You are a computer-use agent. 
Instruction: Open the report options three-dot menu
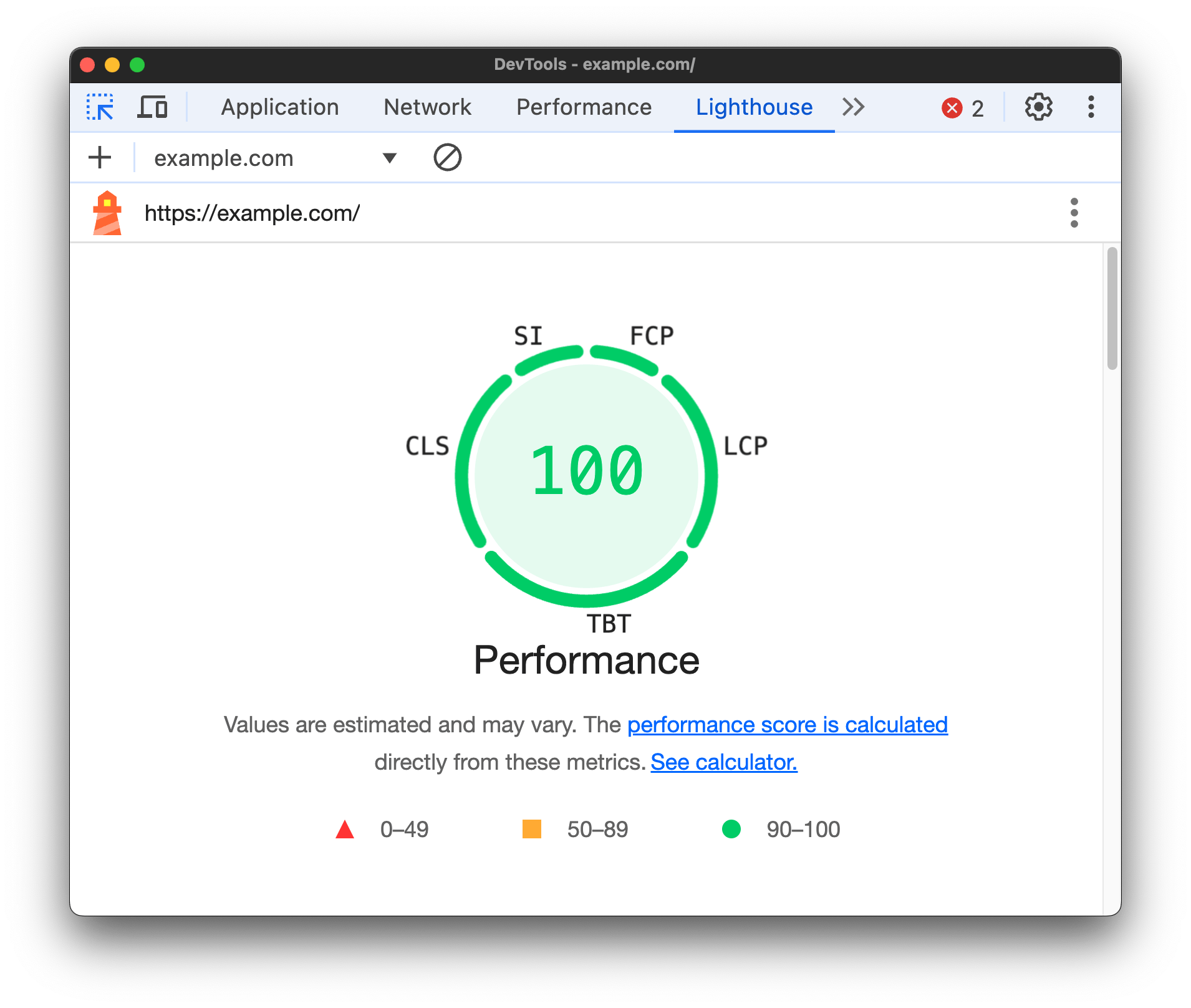tap(1074, 212)
